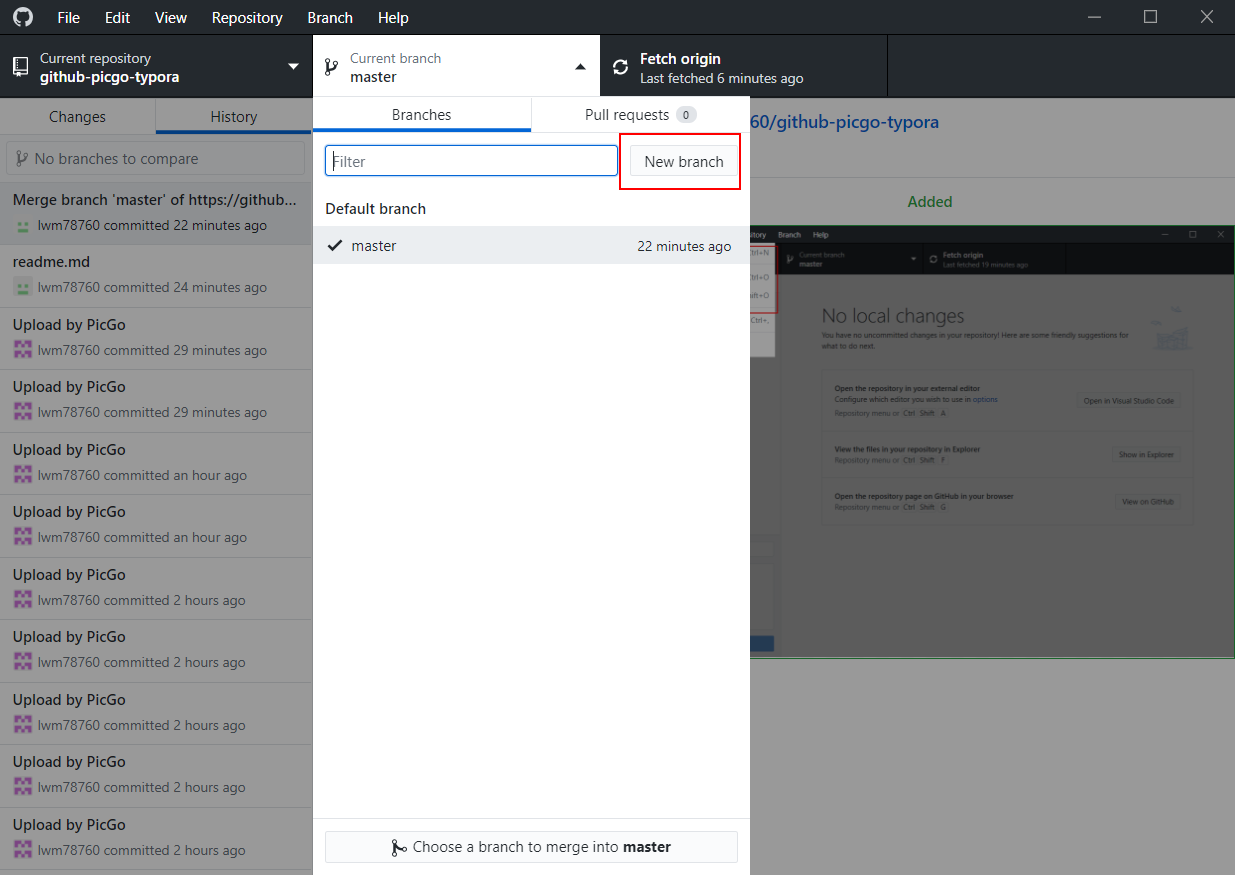Select the readme.md commit

(156, 275)
